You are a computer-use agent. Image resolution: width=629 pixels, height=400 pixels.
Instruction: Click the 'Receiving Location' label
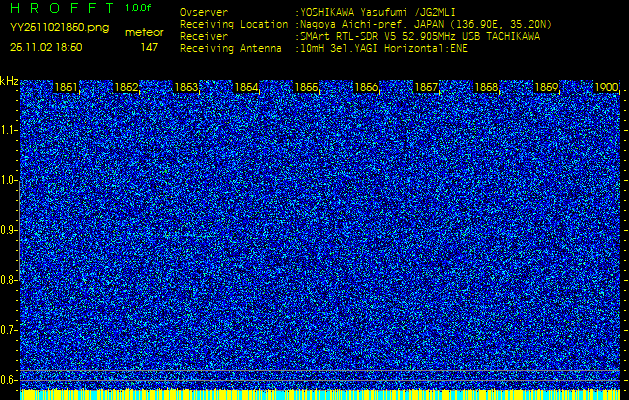click(x=234, y=24)
